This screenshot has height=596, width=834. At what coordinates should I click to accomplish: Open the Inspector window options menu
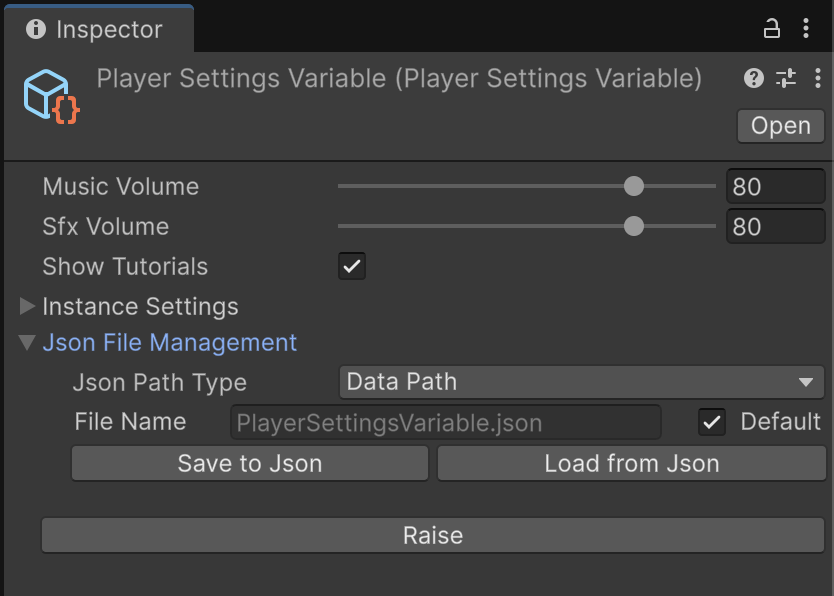pyautogui.click(x=808, y=30)
